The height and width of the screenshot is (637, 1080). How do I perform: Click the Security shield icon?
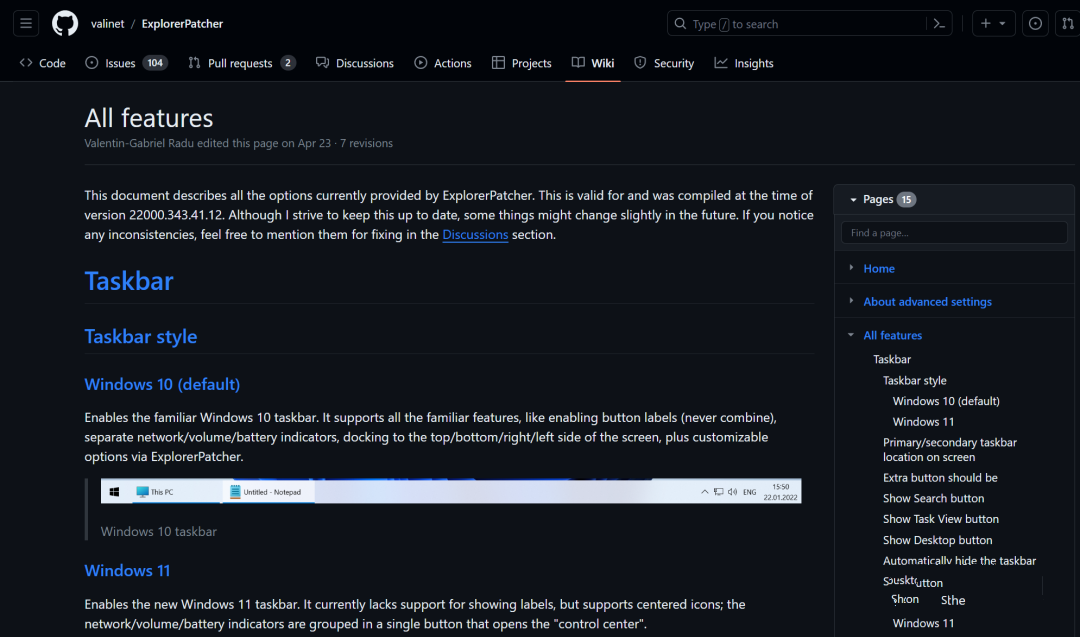(x=640, y=63)
